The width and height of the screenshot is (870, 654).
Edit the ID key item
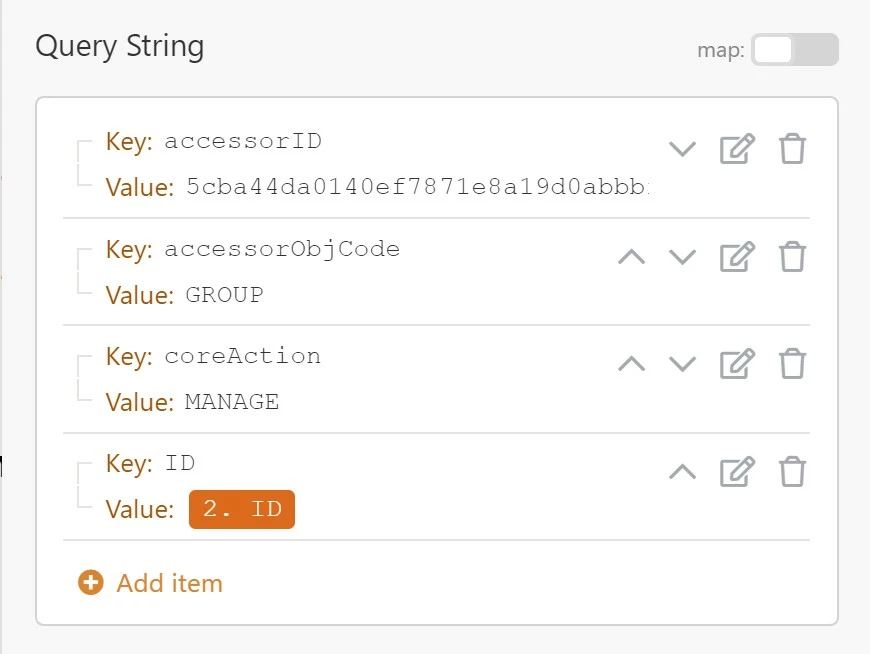click(737, 471)
